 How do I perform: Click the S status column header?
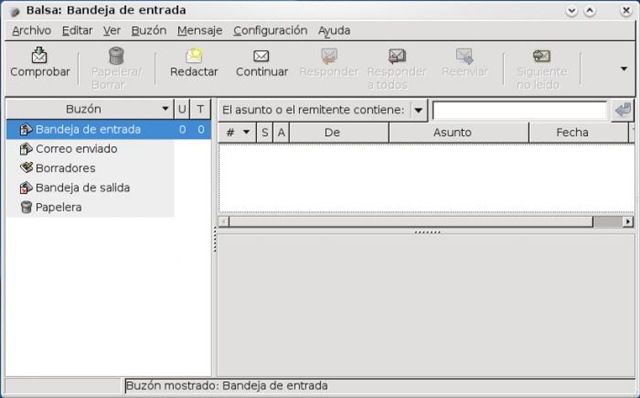(265, 132)
